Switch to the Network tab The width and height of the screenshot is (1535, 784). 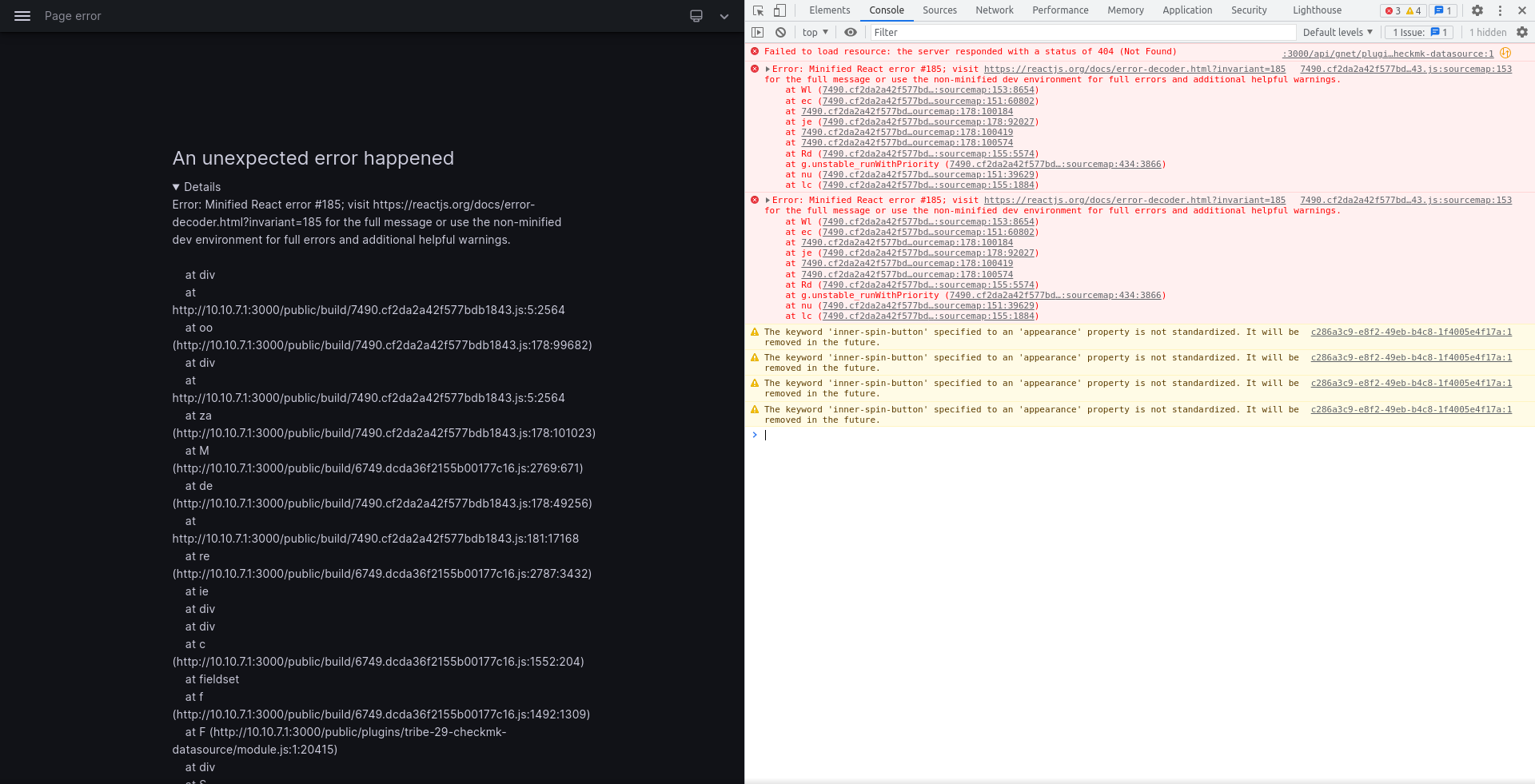(x=994, y=10)
